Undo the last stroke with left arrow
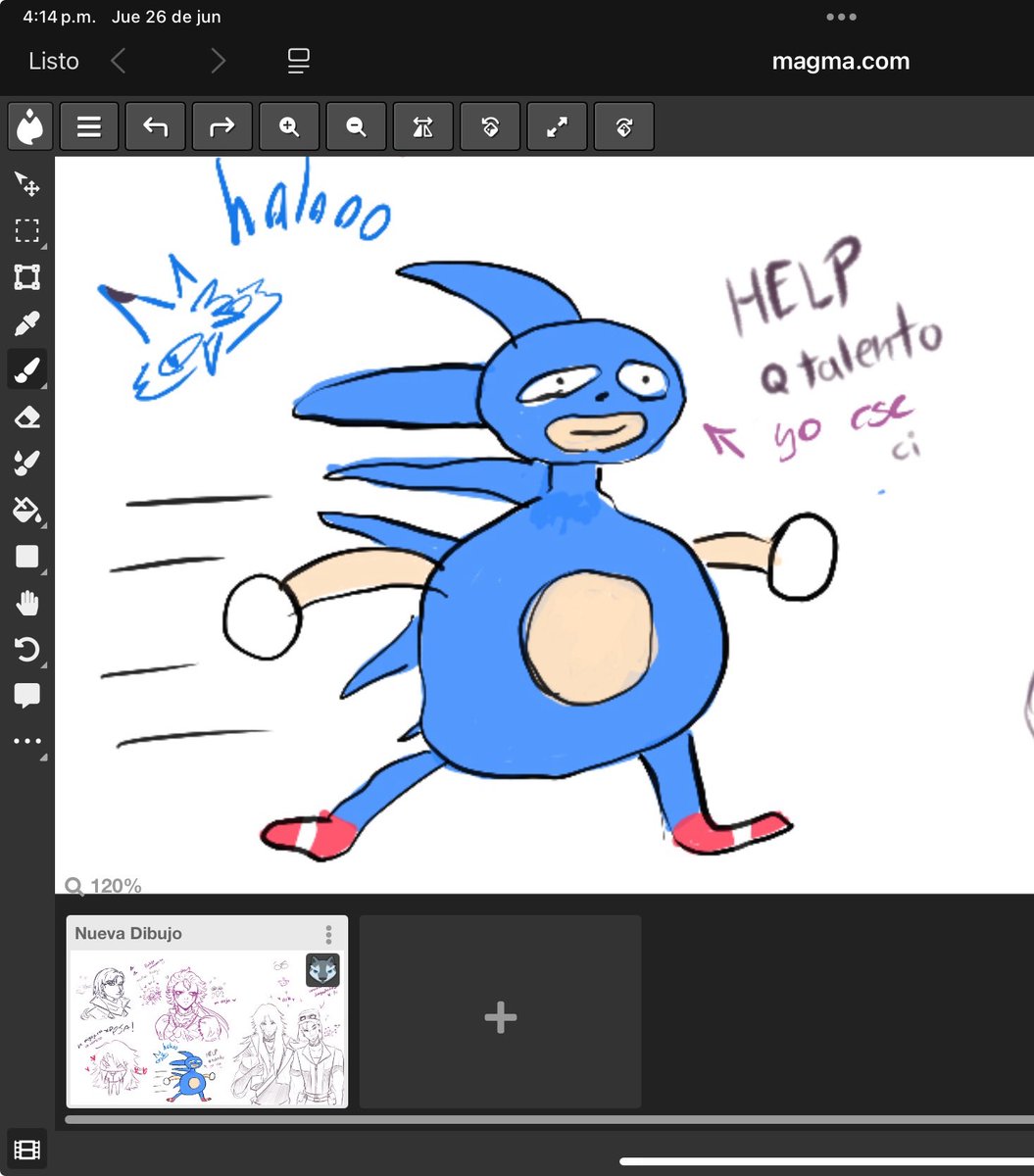 point(156,126)
